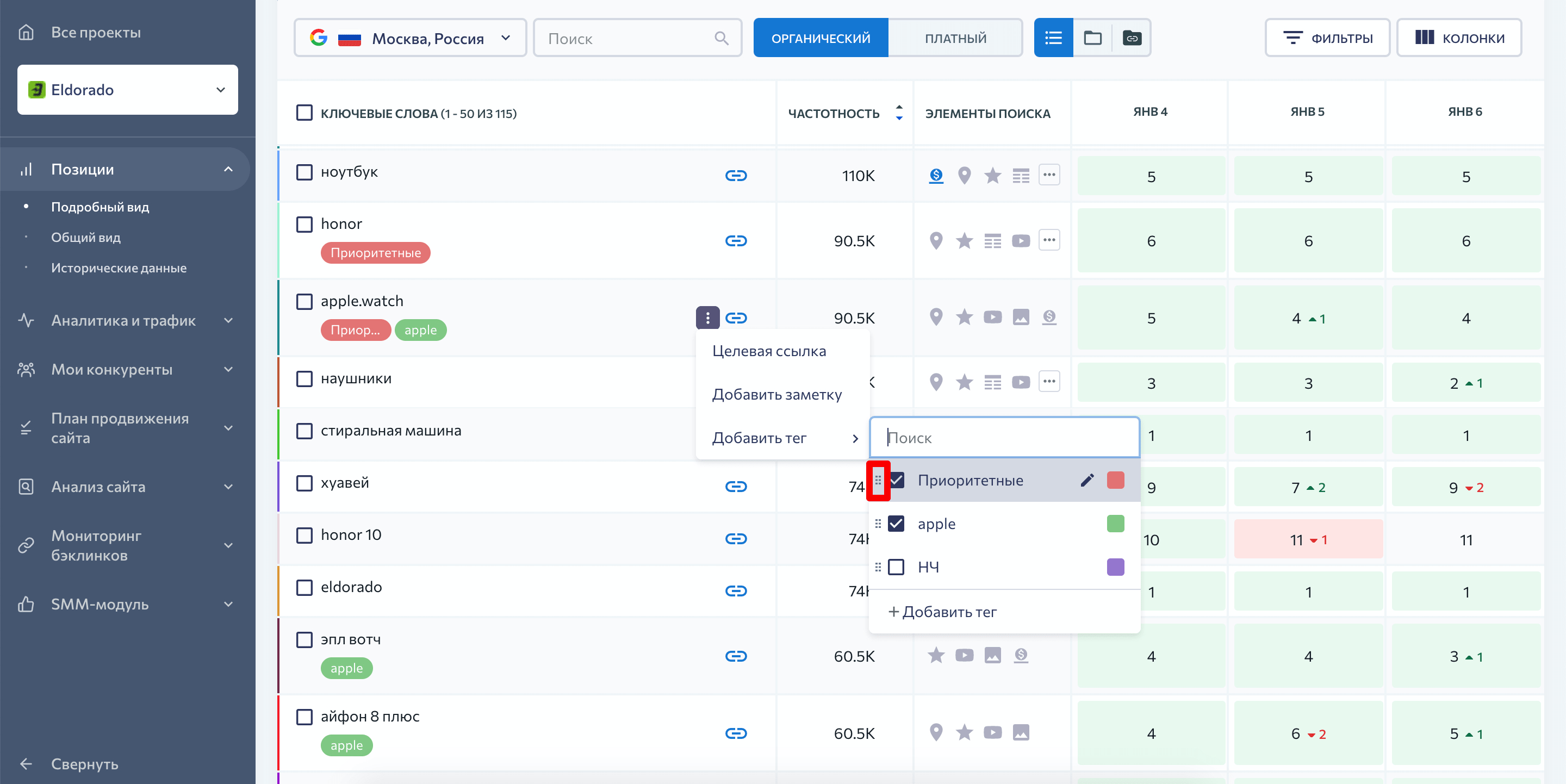Open the Москва, Россия region dropdown
Screen dimensions: 1566x784
tap(411, 38)
